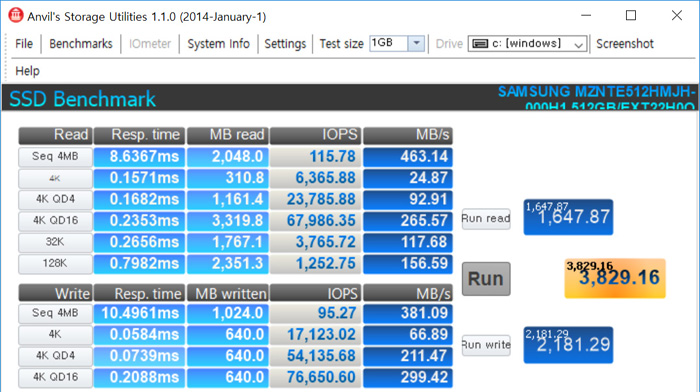Click the Write 4K QD4 test button
The image size is (700, 392).
point(55,356)
